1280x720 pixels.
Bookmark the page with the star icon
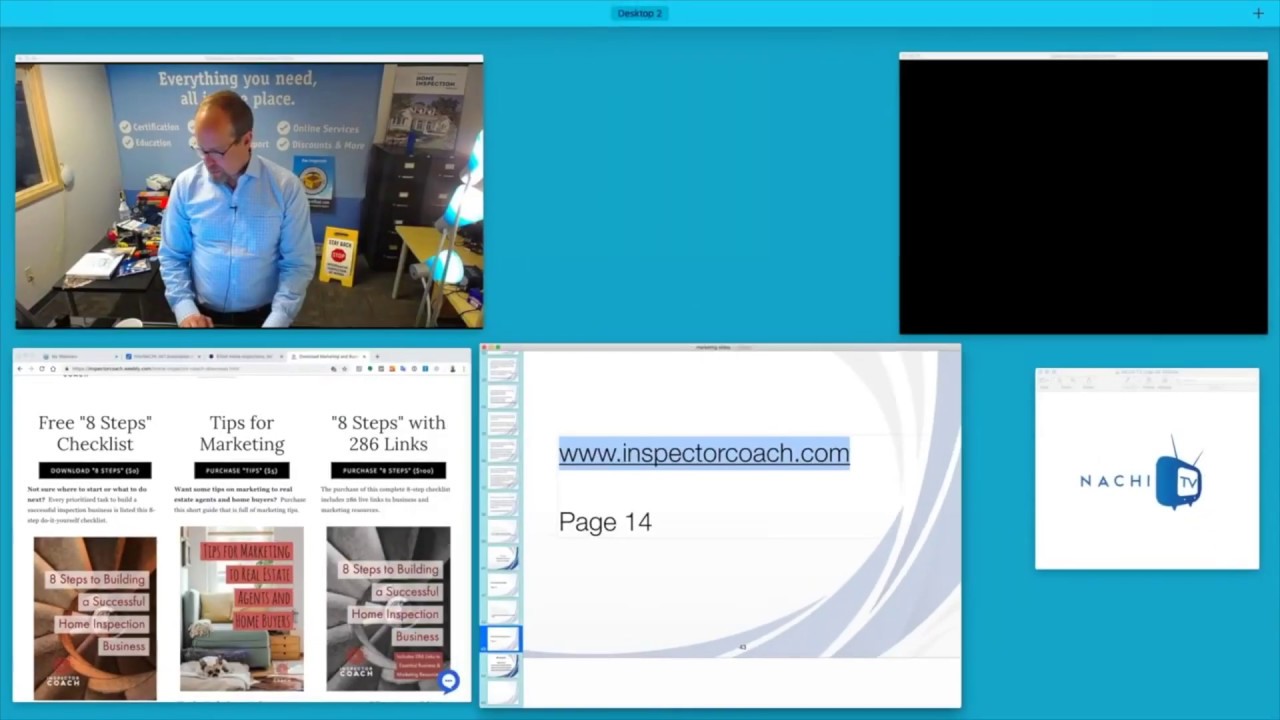click(344, 369)
